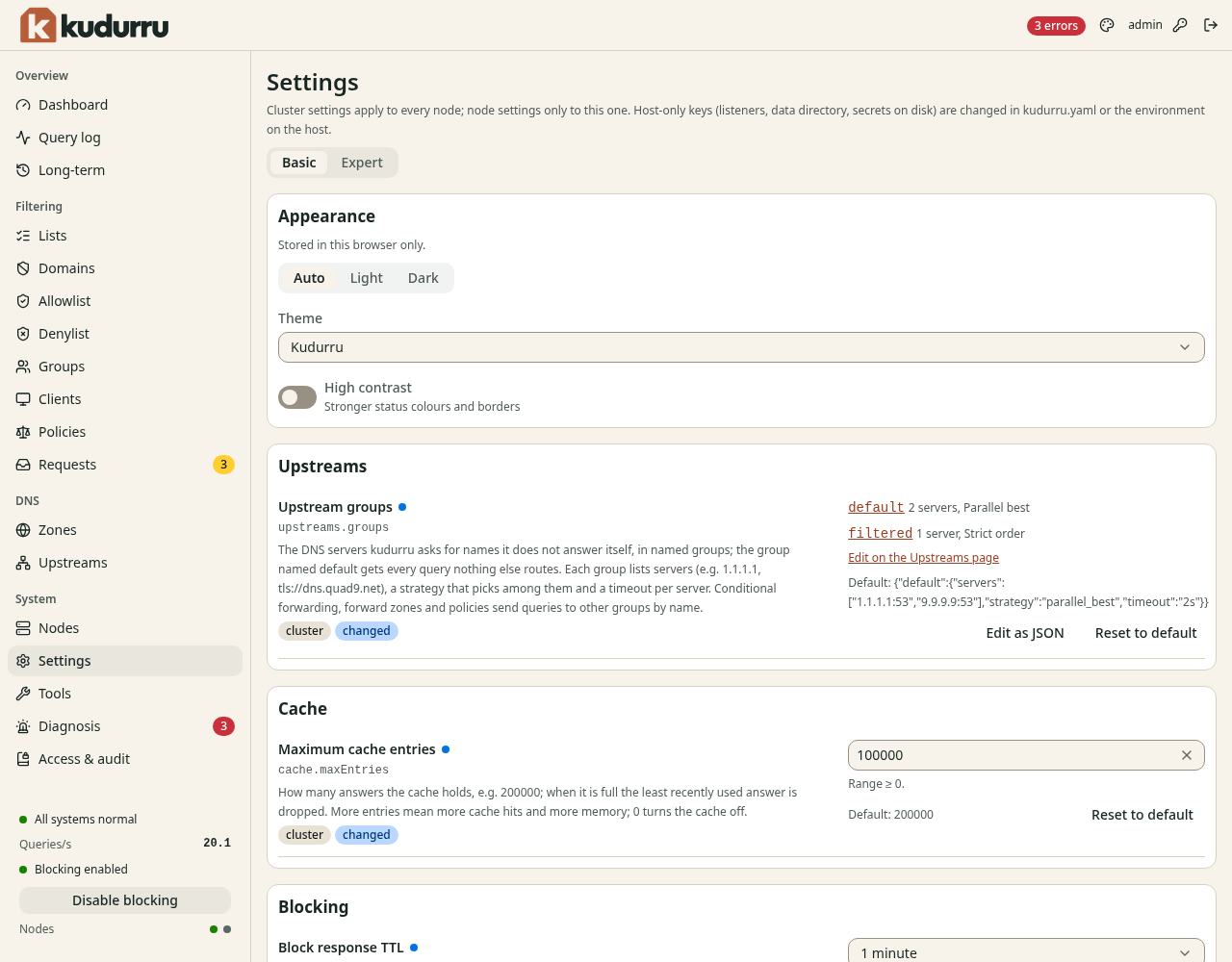Click the 3 errors badge
Image resolution: width=1232 pixels, height=962 pixels.
click(x=1056, y=26)
